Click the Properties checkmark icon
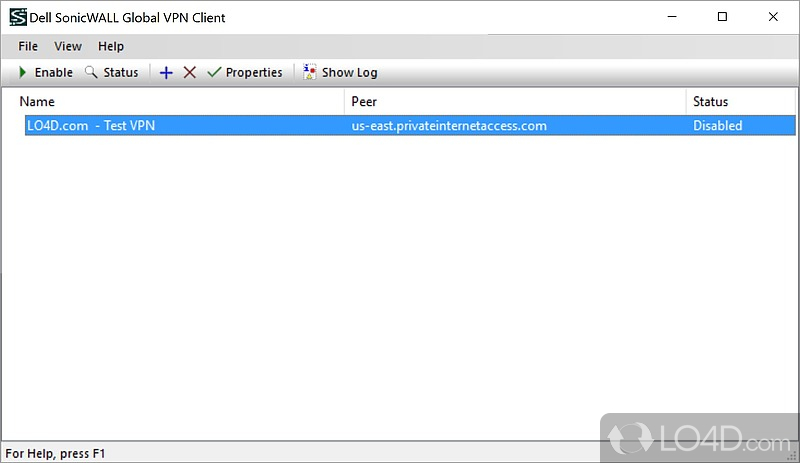Viewport: 800px width, 463px height. pyautogui.click(x=214, y=72)
